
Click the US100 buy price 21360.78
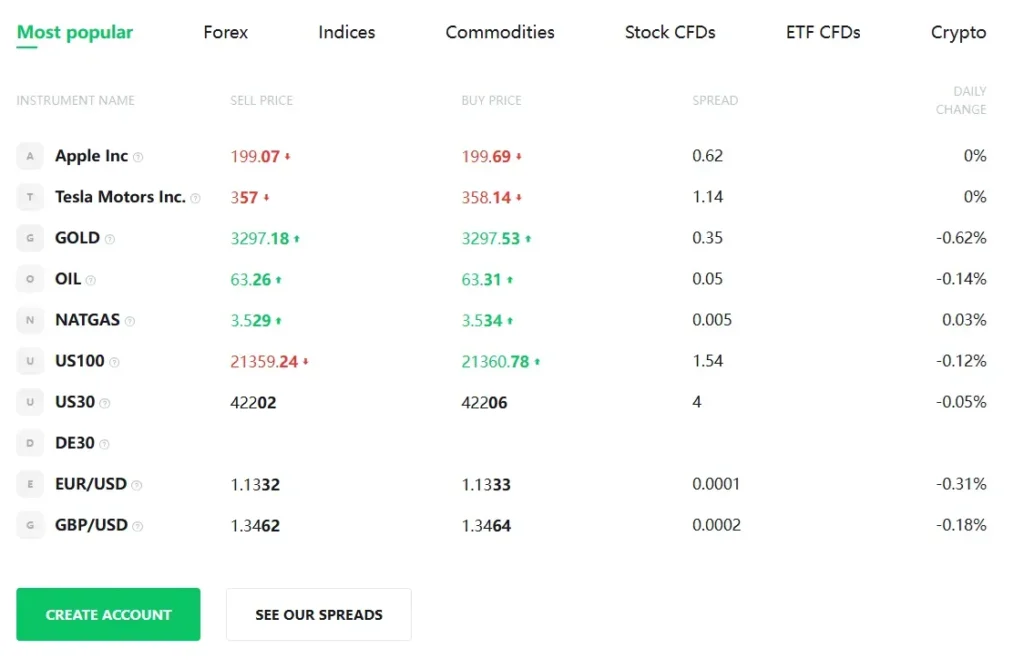click(495, 361)
